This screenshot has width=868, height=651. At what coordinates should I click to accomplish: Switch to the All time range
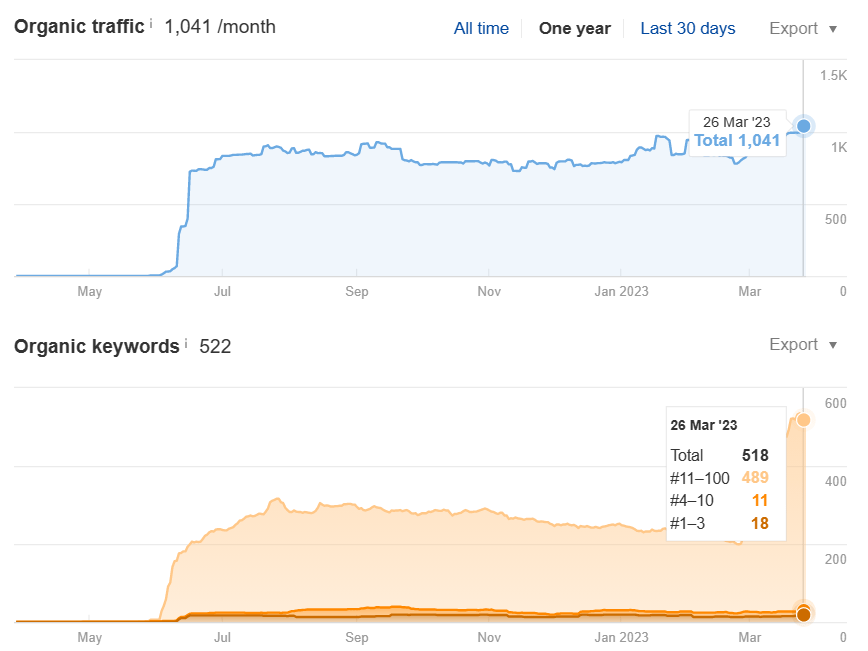(481, 28)
